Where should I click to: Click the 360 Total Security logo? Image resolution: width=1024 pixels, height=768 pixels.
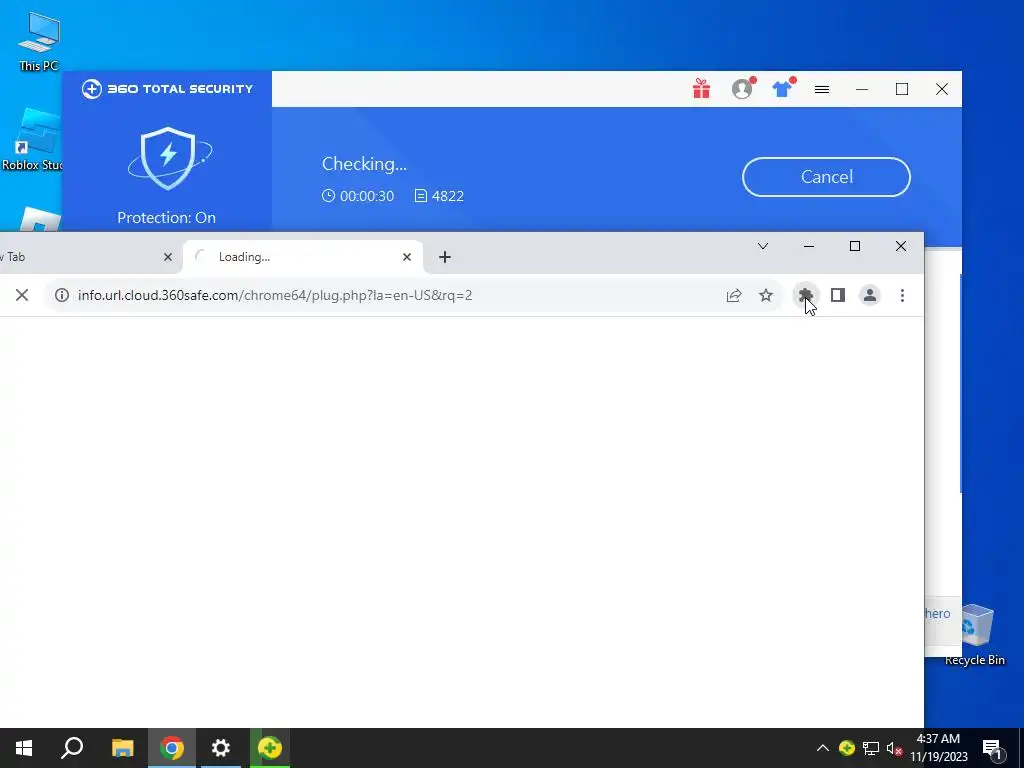coord(167,89)
